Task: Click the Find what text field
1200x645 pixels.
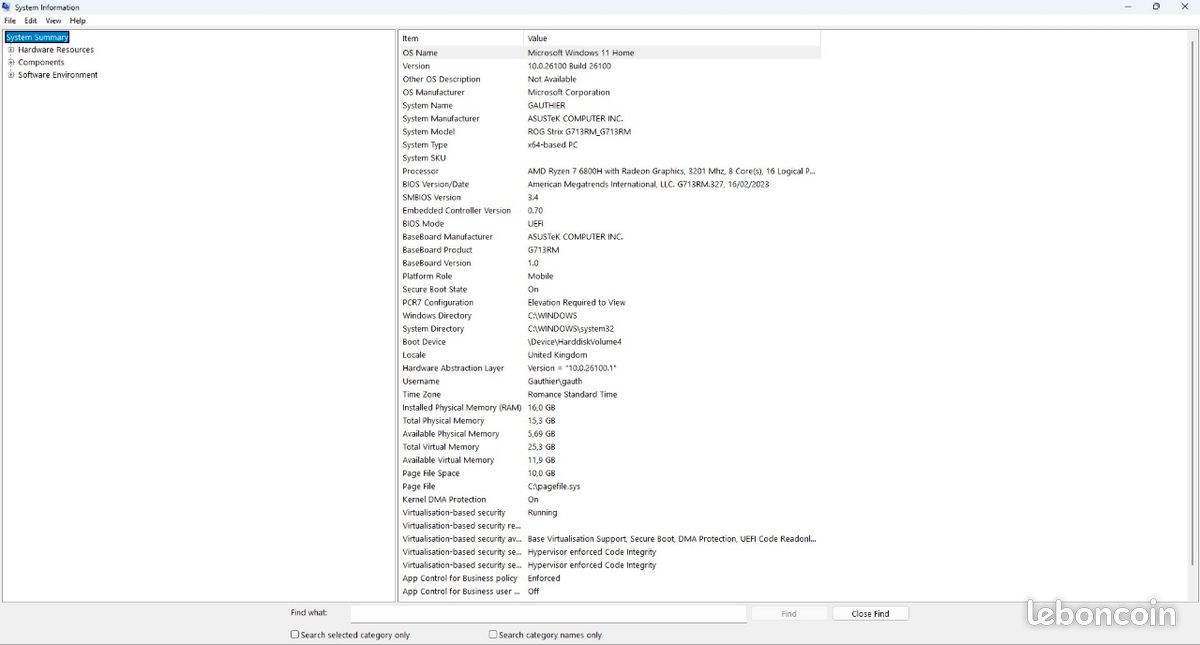Action: point(548,613)
